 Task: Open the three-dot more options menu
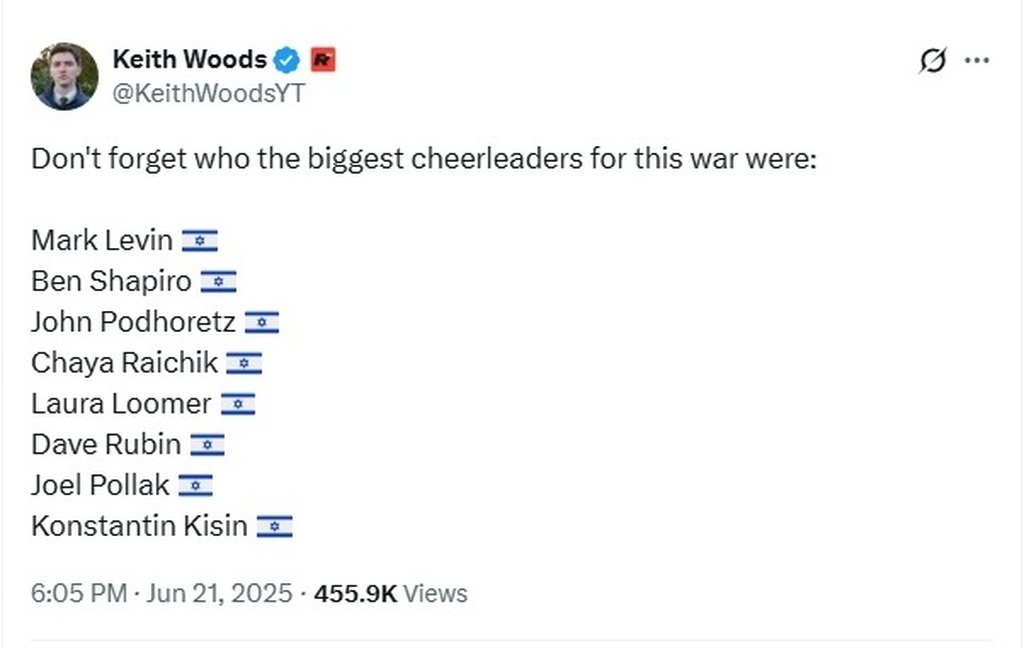coord(977,60)
